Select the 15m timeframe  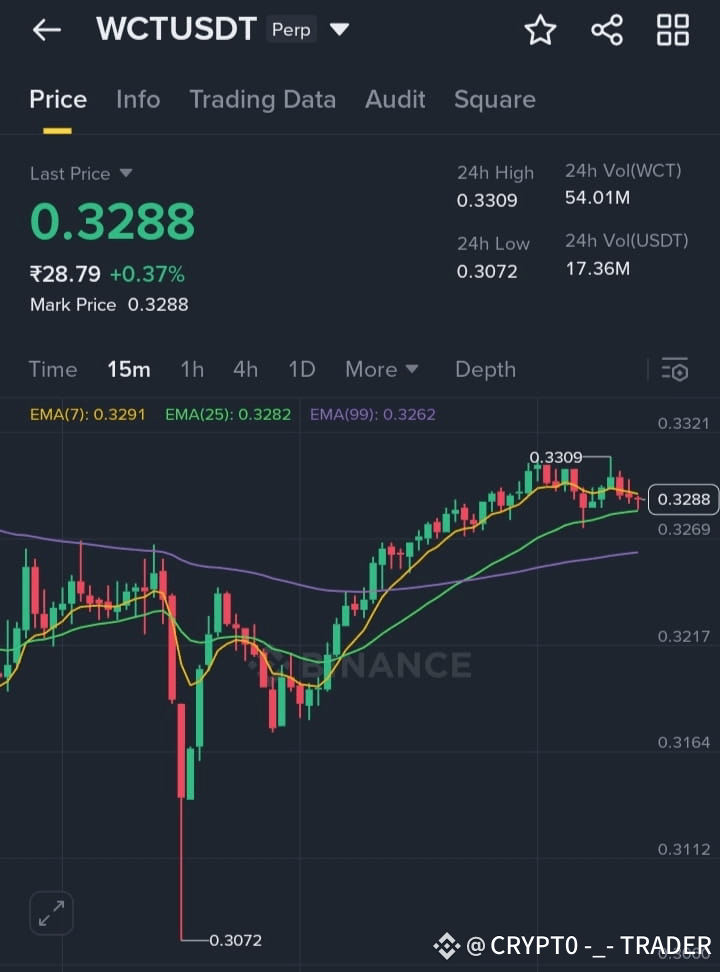[x=128, y=369]
